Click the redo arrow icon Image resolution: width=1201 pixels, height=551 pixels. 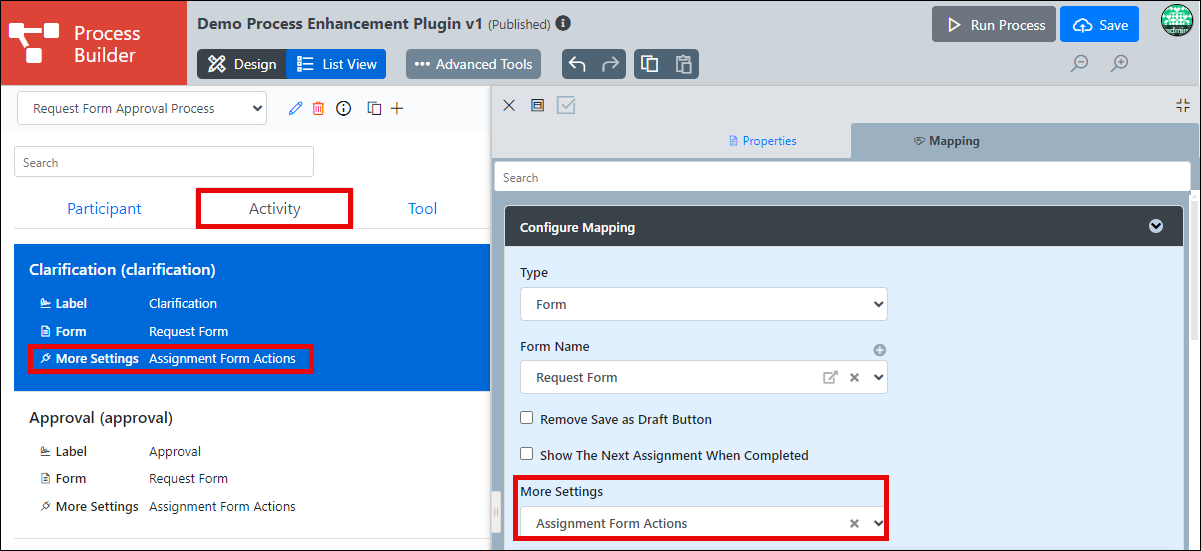(610, 64)
